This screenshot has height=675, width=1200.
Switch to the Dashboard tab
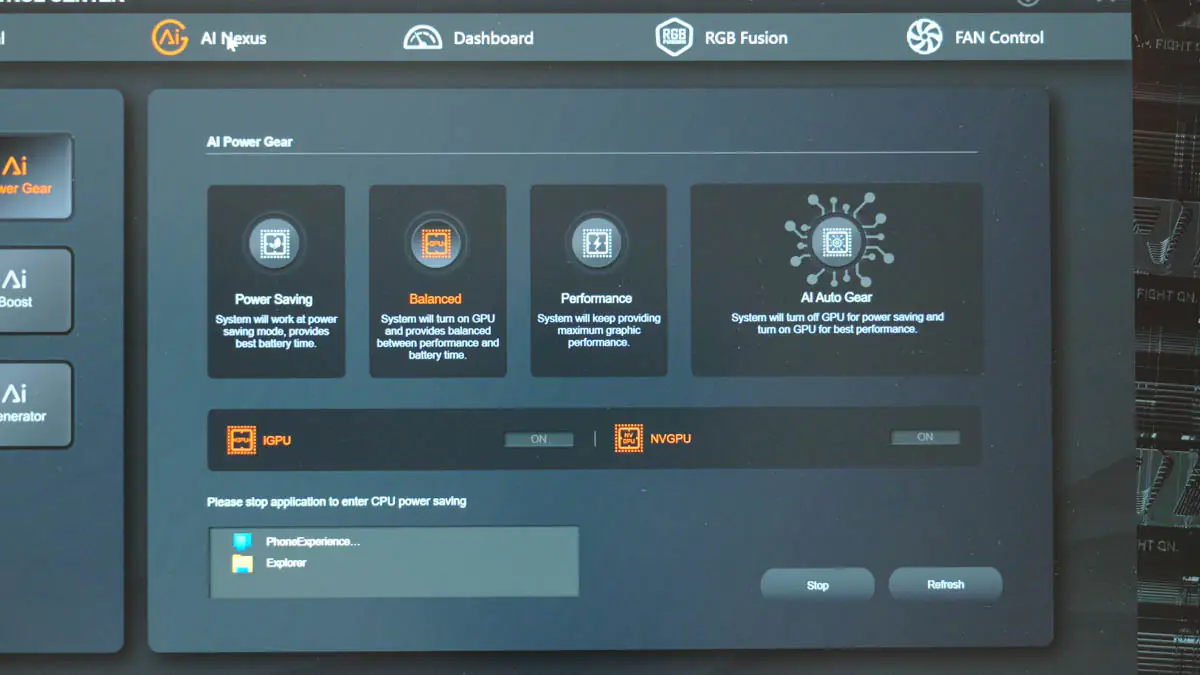point(468,38)
